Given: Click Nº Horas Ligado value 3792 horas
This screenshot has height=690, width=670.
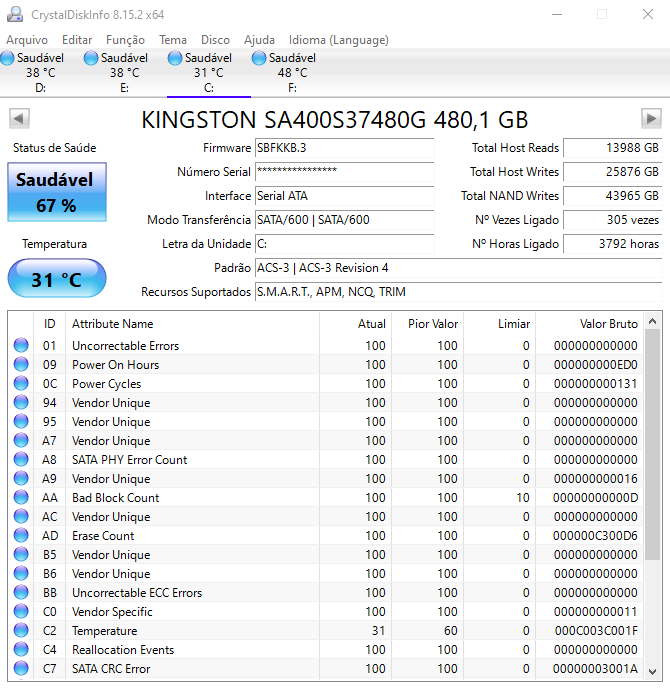Looking at the screenshot, I should 612,244.
